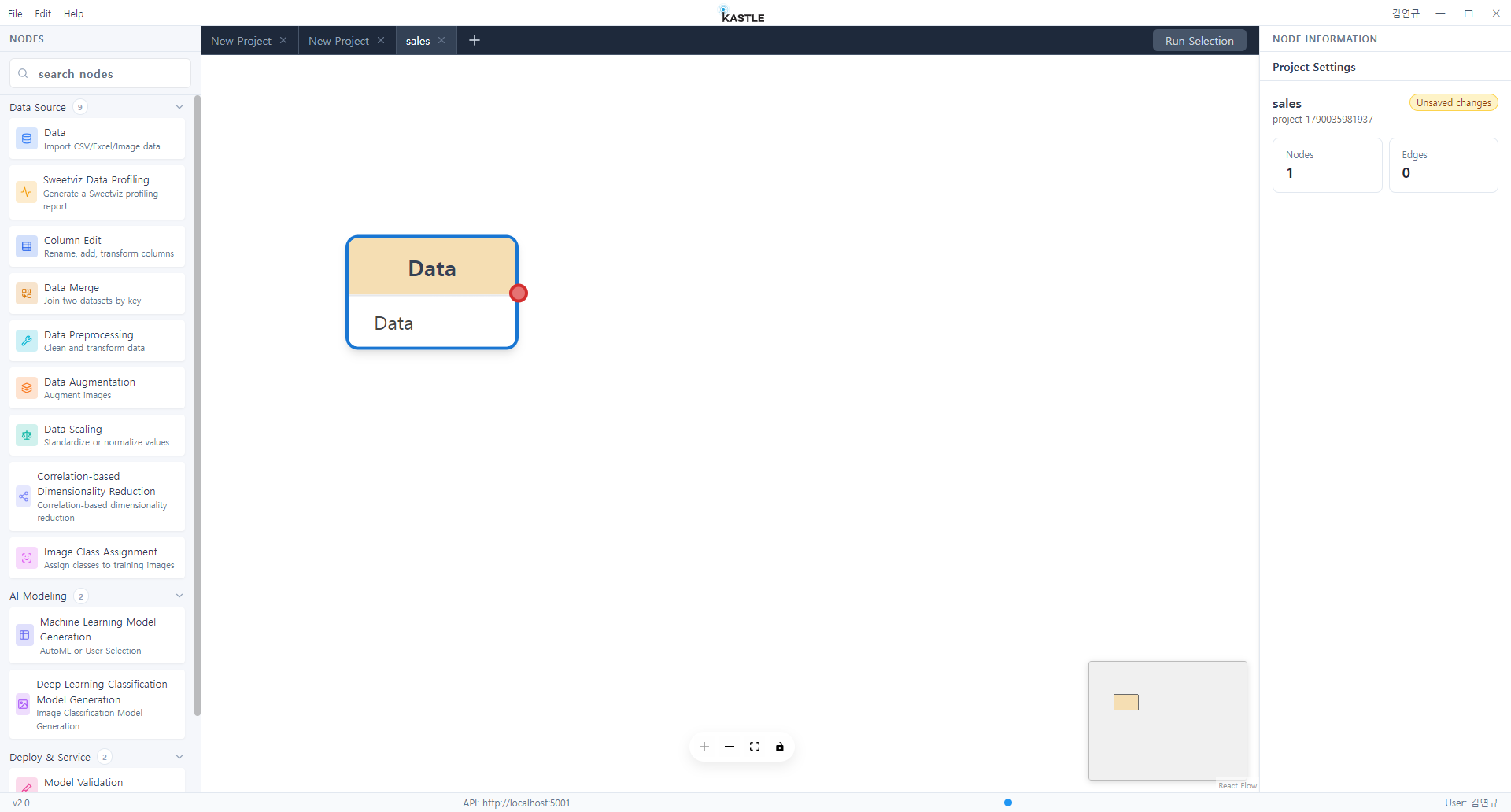Viewport: 1511px width, 812px height.
Task: Open the File menu
Action: coord(15,13)
